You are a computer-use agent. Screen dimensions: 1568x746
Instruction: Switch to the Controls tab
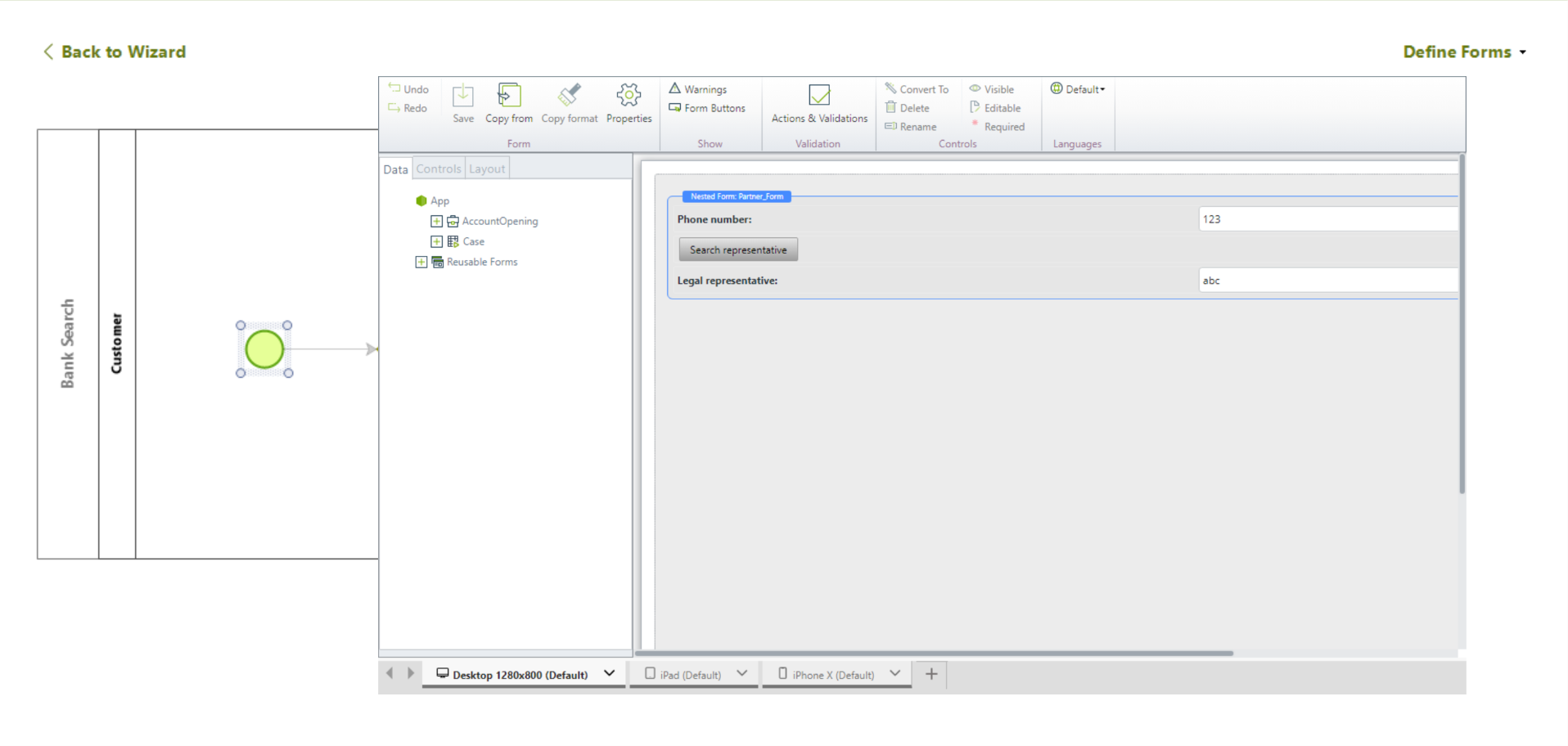click(x=439, y=169)
